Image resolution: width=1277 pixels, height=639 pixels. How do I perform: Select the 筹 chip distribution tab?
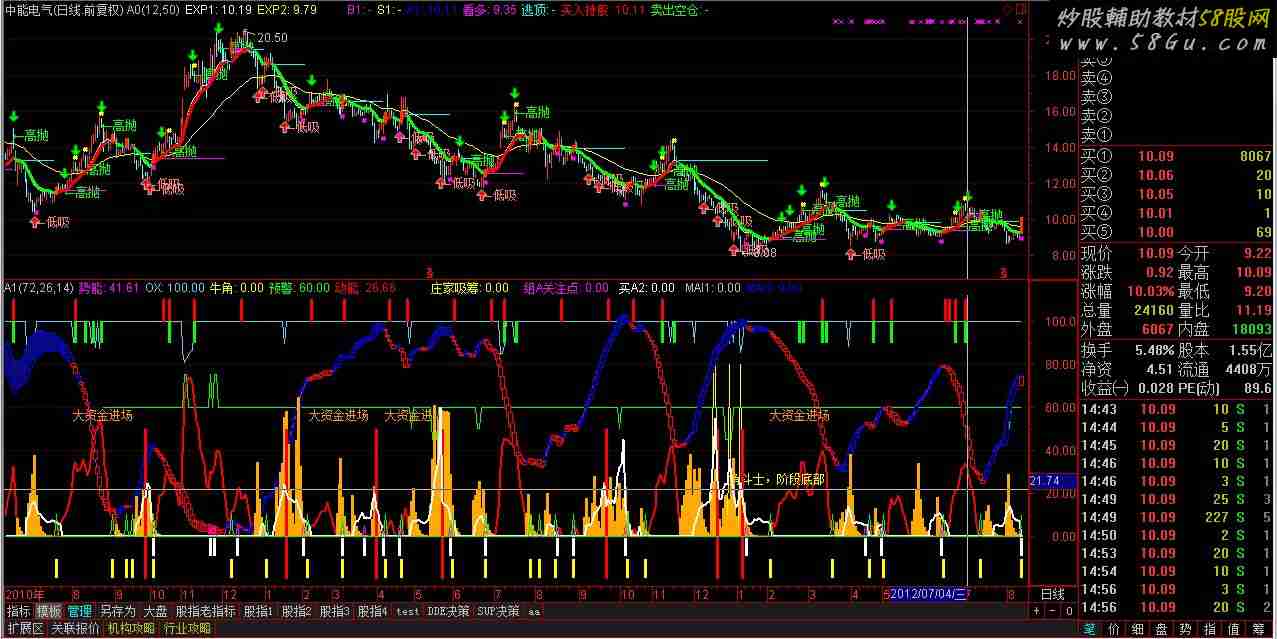pos(1258,629)
